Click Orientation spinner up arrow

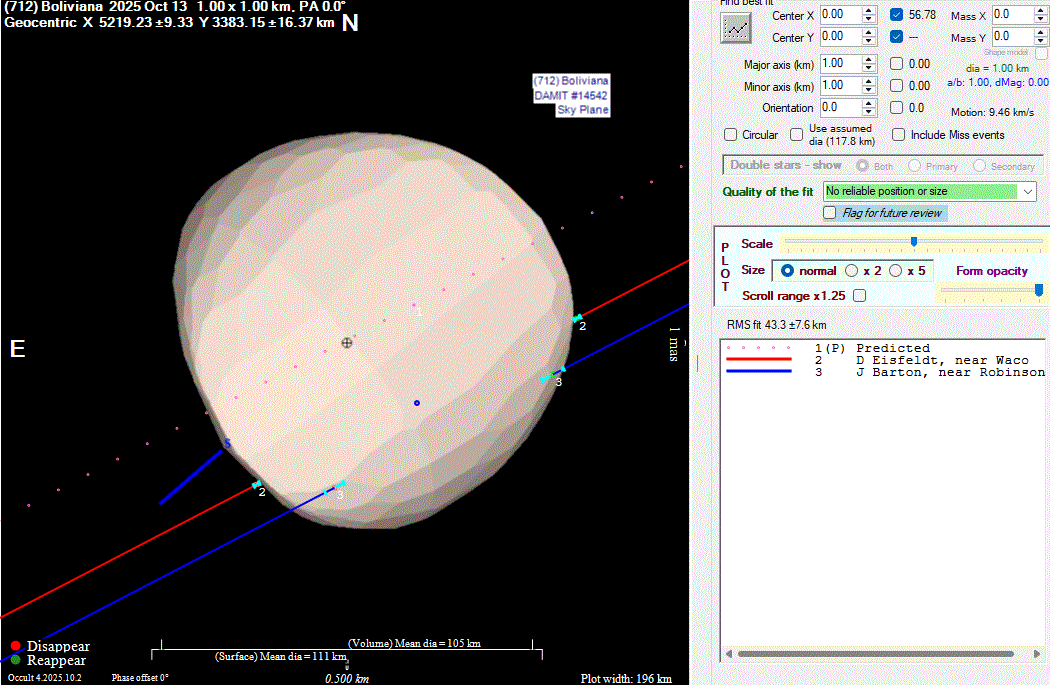[x=868, y=103]
